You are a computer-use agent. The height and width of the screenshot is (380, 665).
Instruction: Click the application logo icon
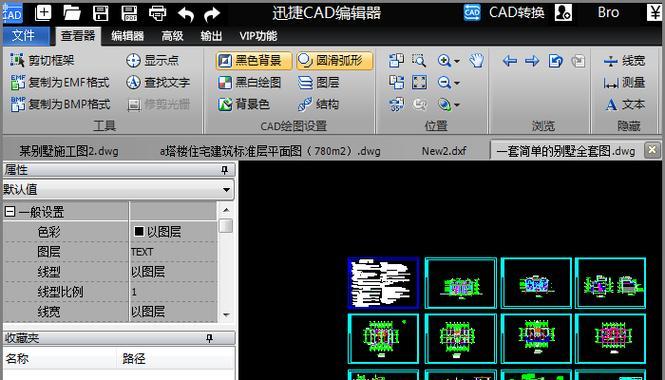pos(12,14)
